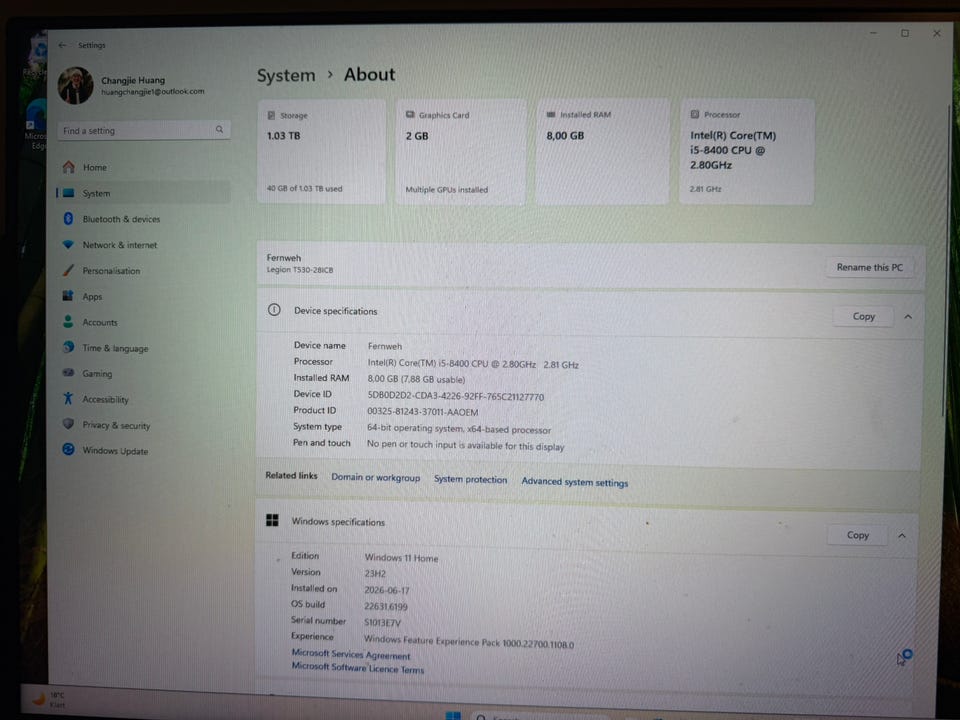Open the Processor i5-8400 card

(x=746, y=151)
